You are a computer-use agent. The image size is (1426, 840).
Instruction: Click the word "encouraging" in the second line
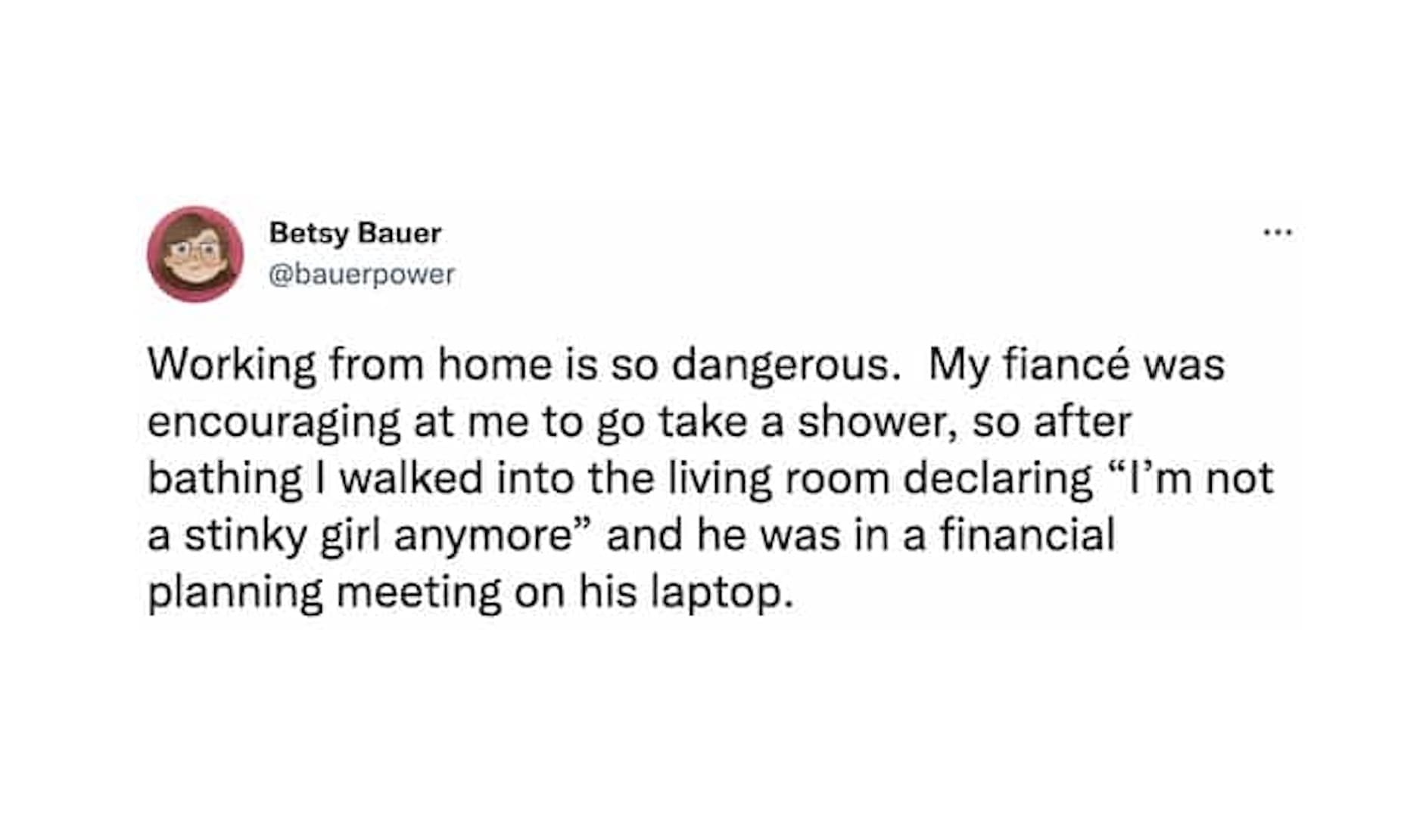[x=273, y=422]
